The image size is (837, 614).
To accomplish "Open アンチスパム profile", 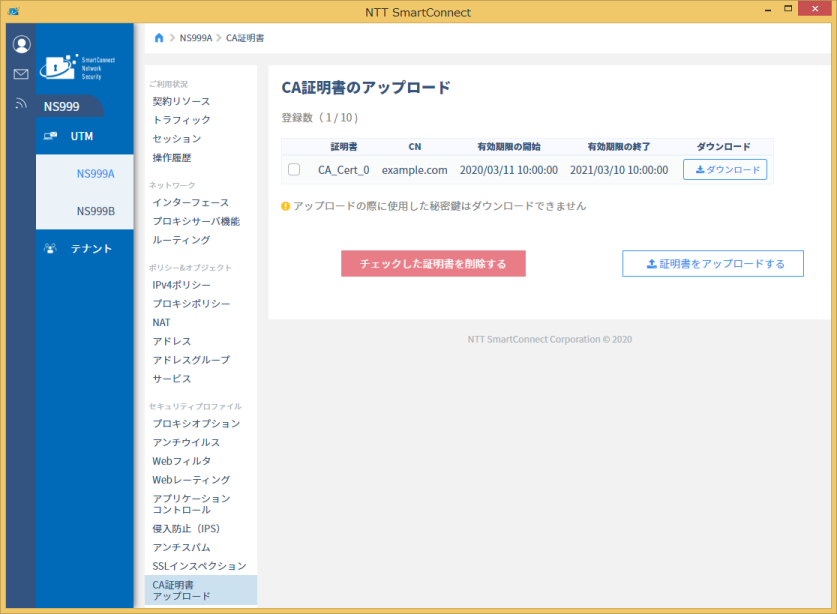I will click(x=181, y=547).
